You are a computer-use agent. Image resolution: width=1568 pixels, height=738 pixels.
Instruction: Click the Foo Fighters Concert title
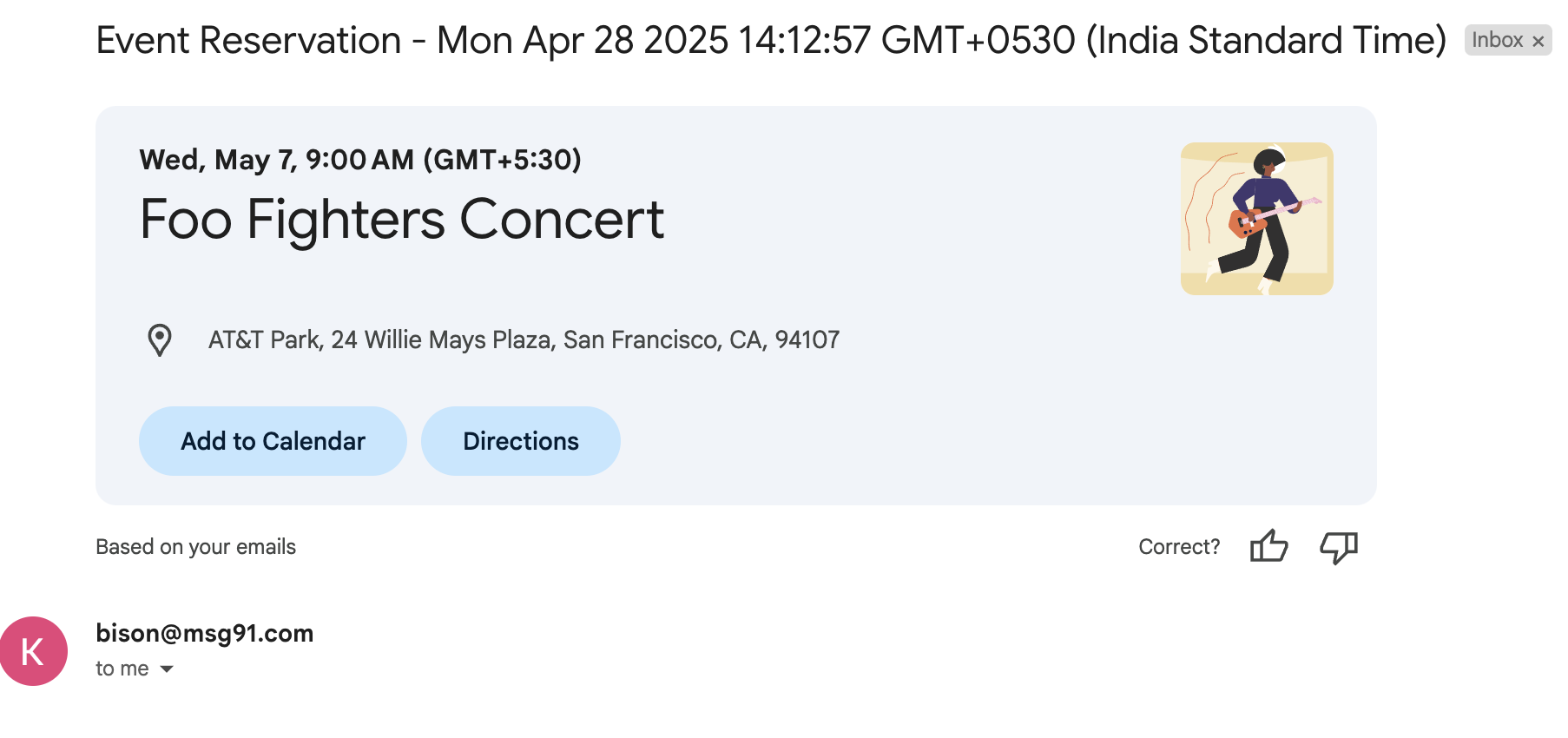[x=401, y=219]
